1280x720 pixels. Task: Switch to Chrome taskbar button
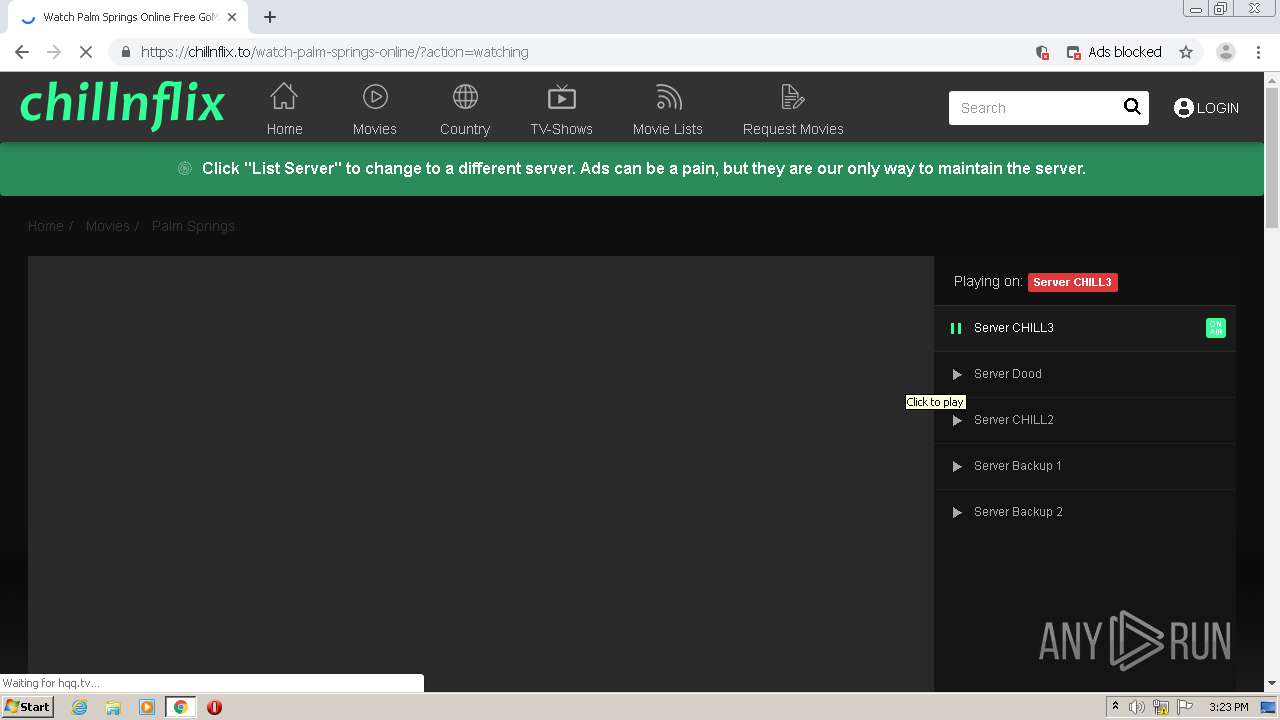181,707
